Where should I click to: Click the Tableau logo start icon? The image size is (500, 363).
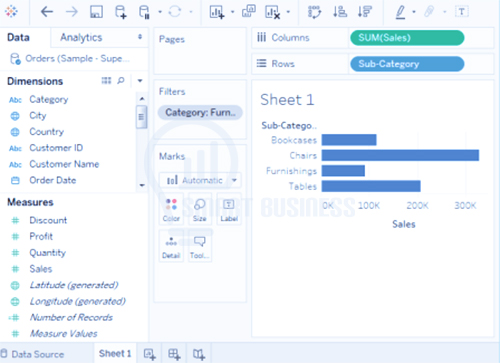point(11,12)
